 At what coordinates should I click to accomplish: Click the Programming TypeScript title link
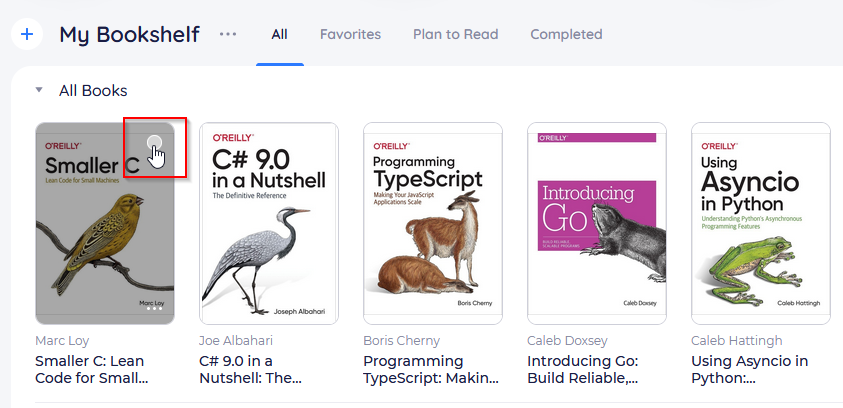click(x=431, y=369)
